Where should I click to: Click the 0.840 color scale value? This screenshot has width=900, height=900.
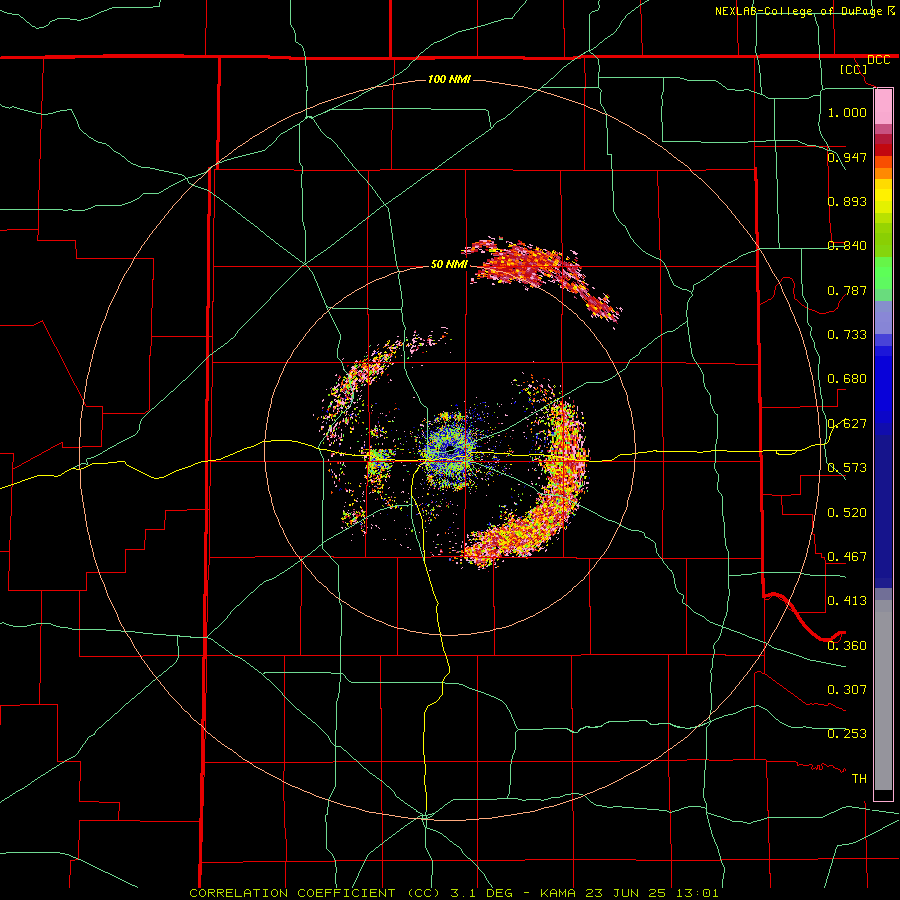(847, 246)
